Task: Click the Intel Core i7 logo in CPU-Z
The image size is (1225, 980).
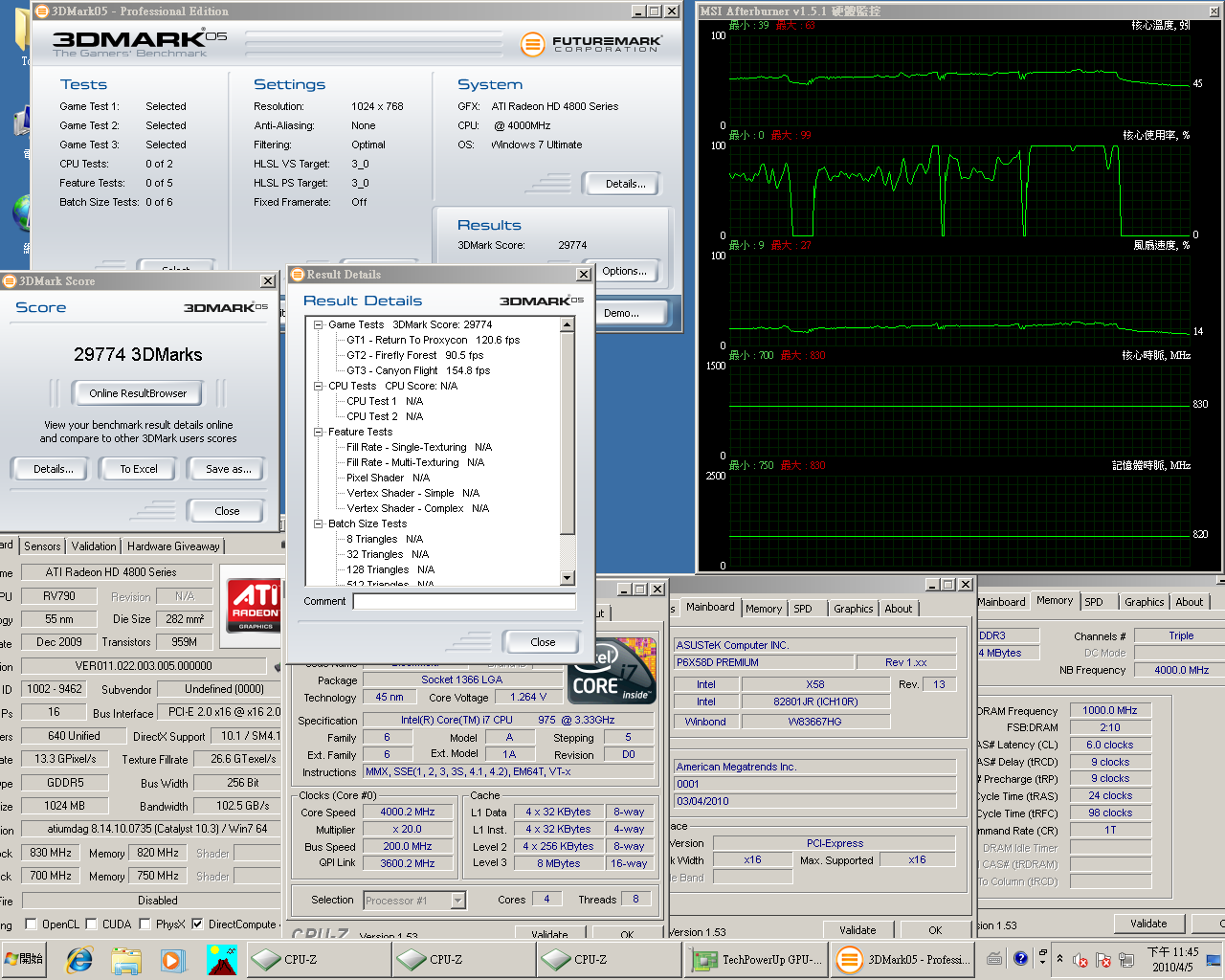Action: (x=612, y=669)
